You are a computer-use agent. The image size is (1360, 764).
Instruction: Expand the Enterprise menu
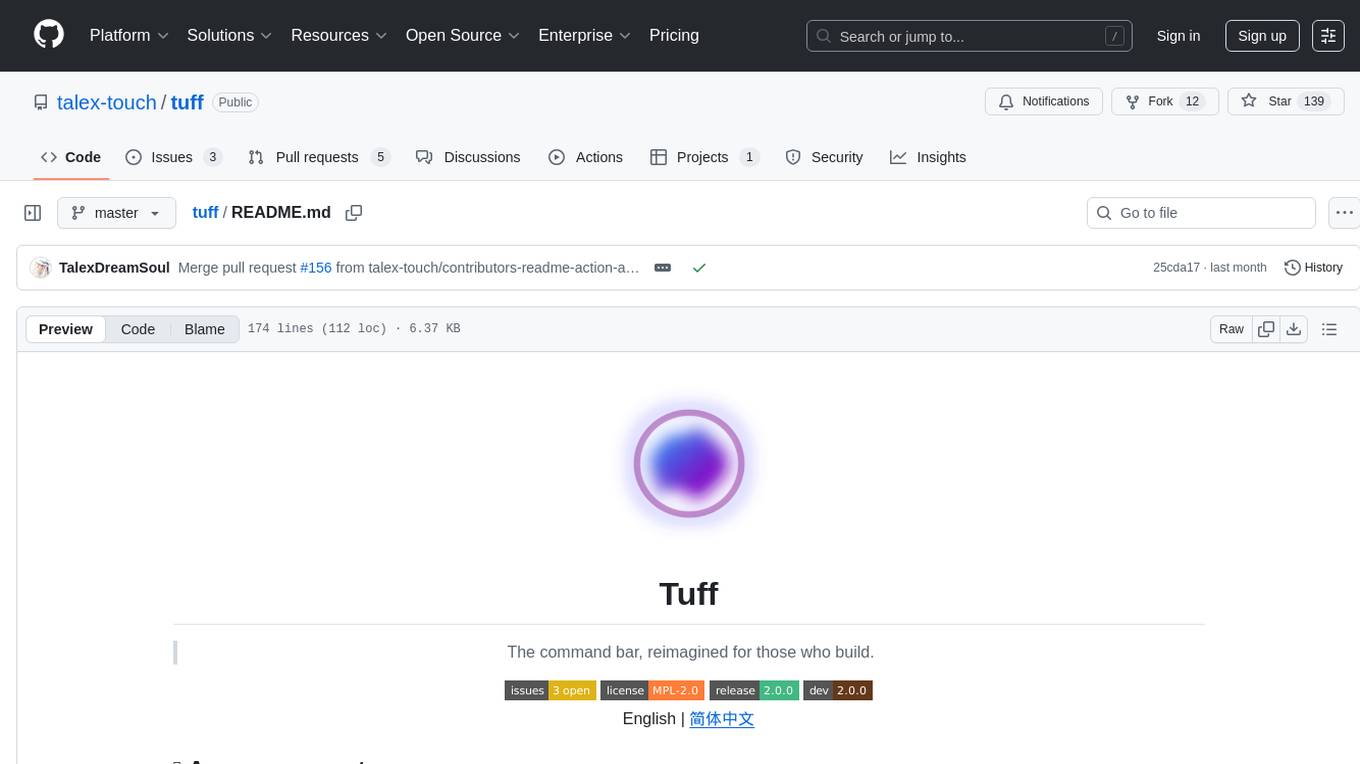pyautogui.click(x=585, y=35)
